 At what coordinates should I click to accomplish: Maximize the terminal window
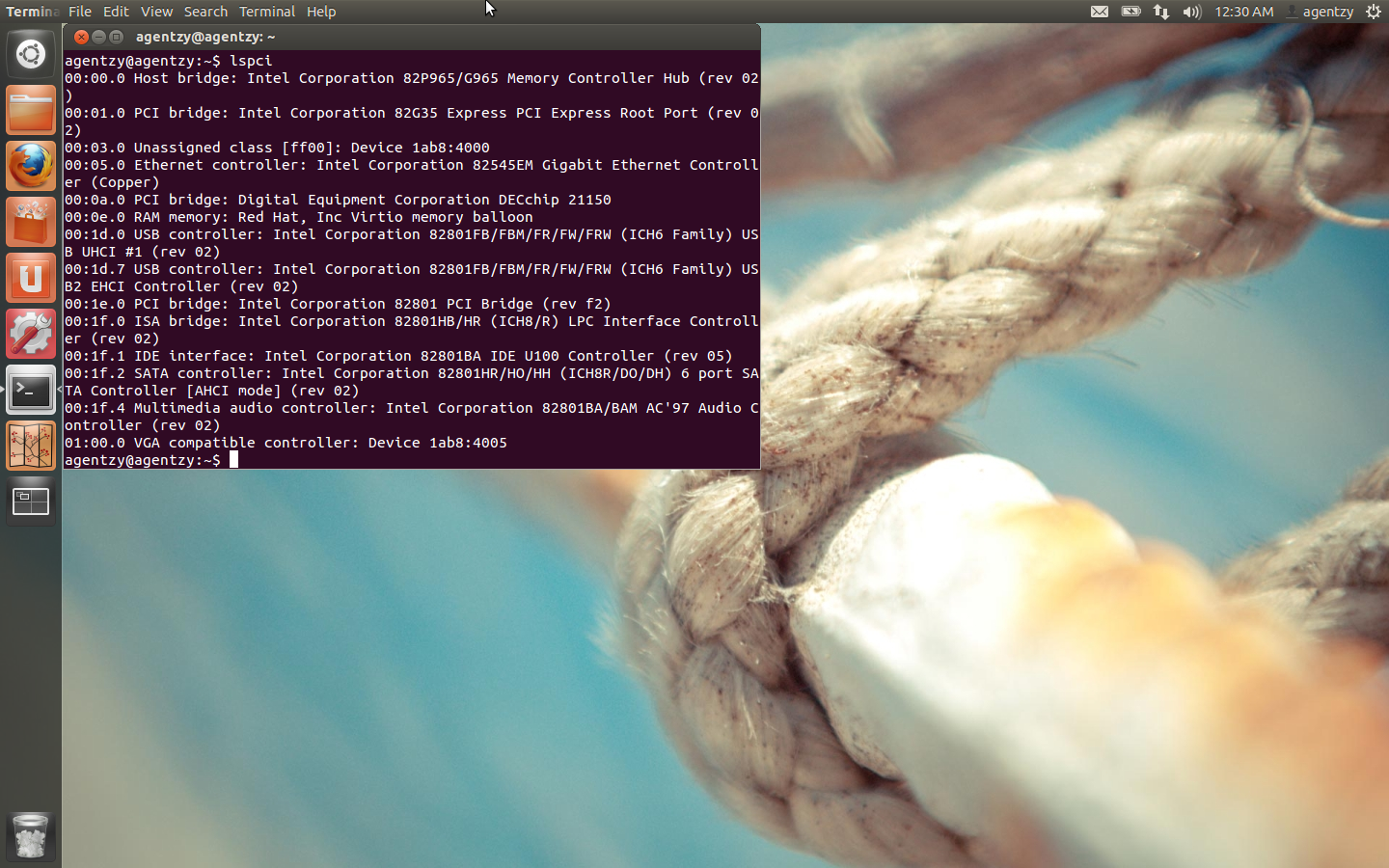[116, 37]
